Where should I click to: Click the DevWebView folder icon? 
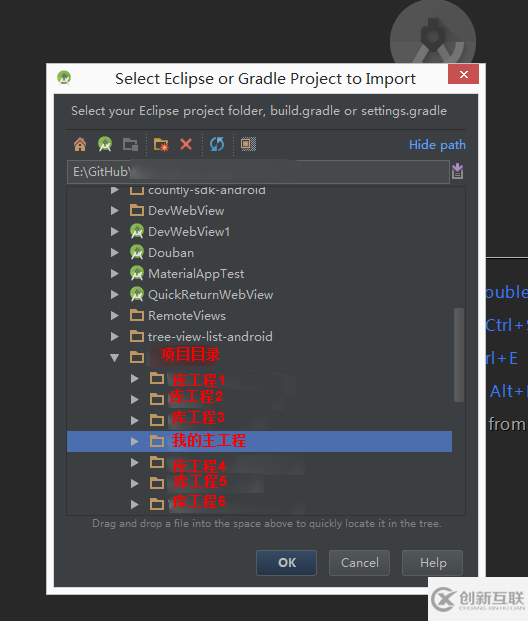(x=137, y=210)
